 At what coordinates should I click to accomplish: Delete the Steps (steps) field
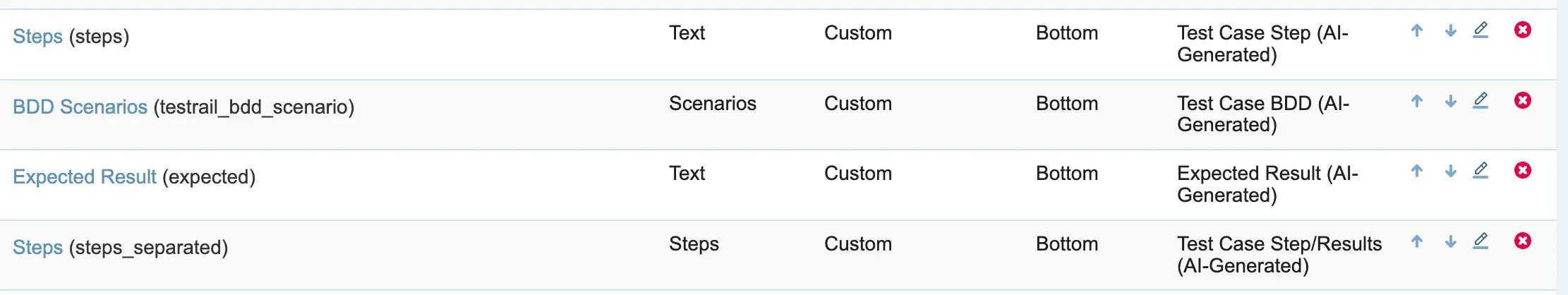click(1523, 30)
